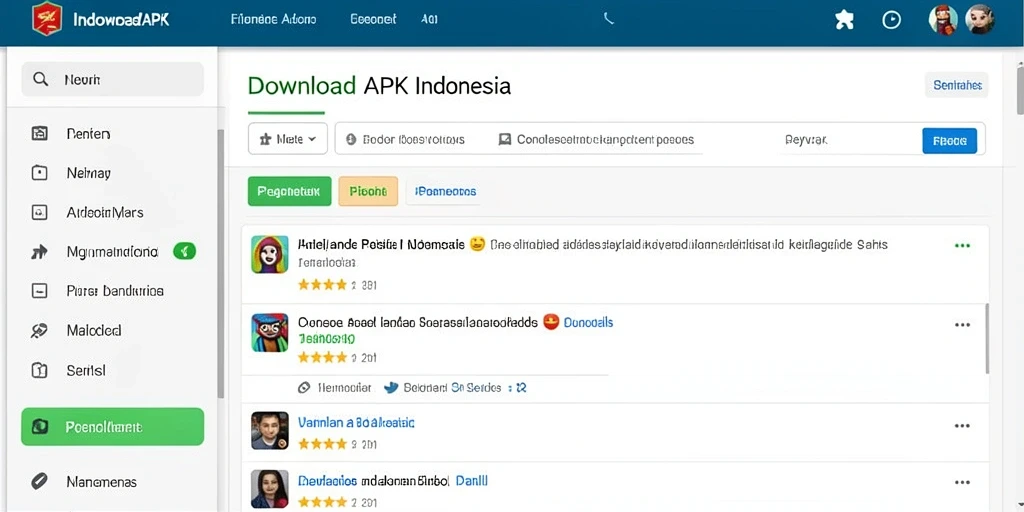The image size is (1024, 512).
Task: Click the blue Dunoeails link
Action: pyautogui.click(x=588, y=323)
